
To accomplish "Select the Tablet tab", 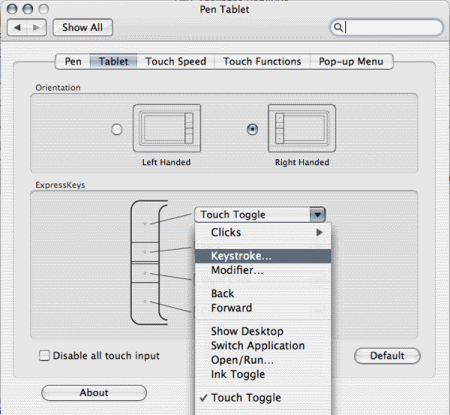I will [x=113, y=62].
